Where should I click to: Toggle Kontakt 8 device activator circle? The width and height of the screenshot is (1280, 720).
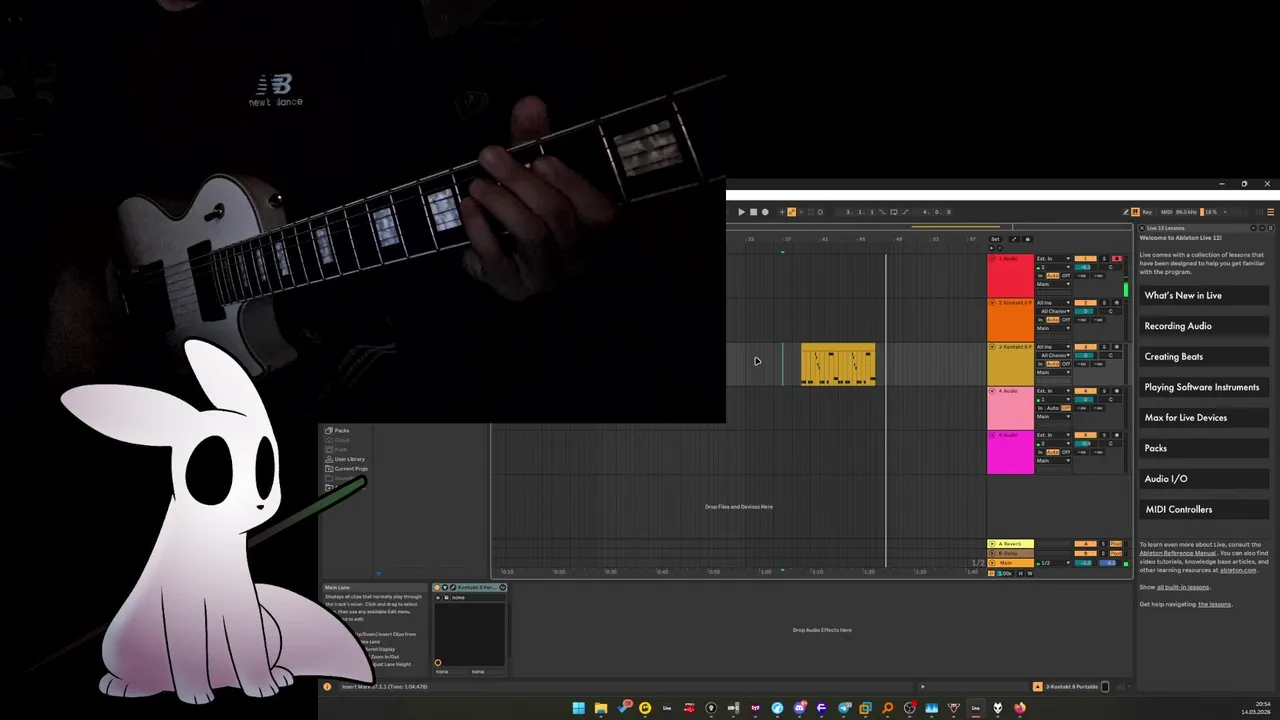tap(437, 587)
